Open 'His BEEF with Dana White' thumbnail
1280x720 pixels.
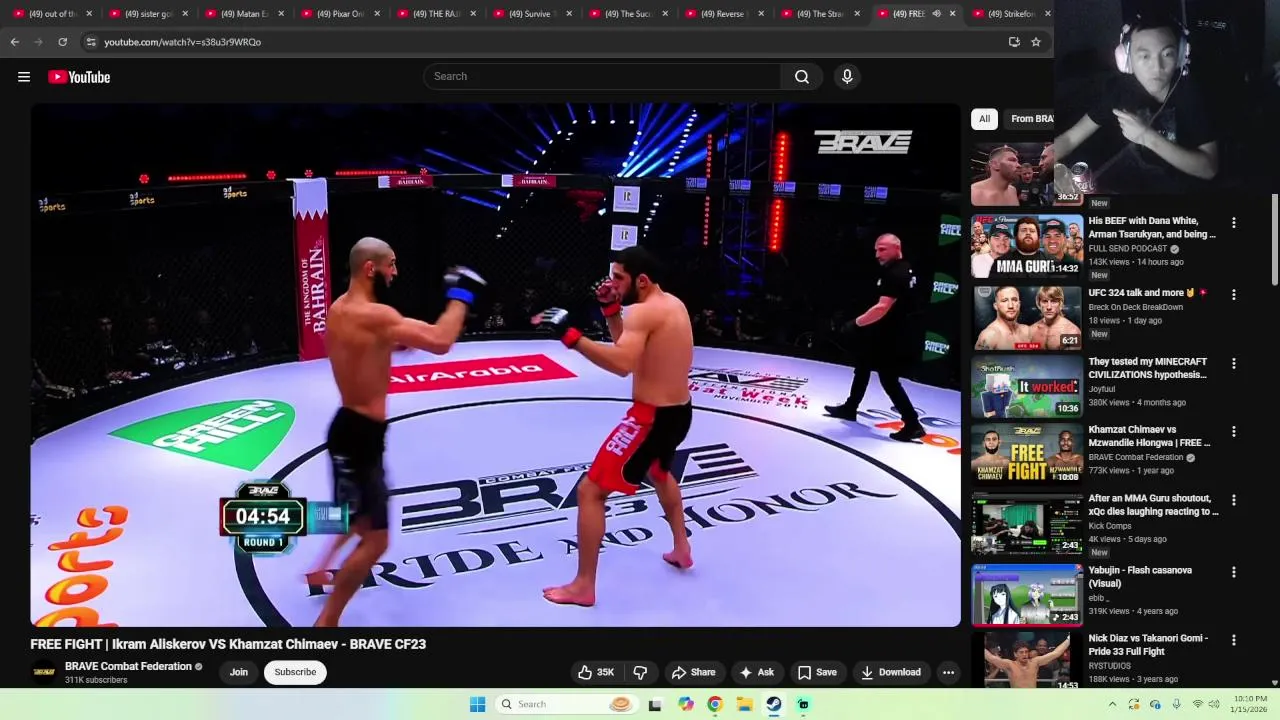point(1027,245)
